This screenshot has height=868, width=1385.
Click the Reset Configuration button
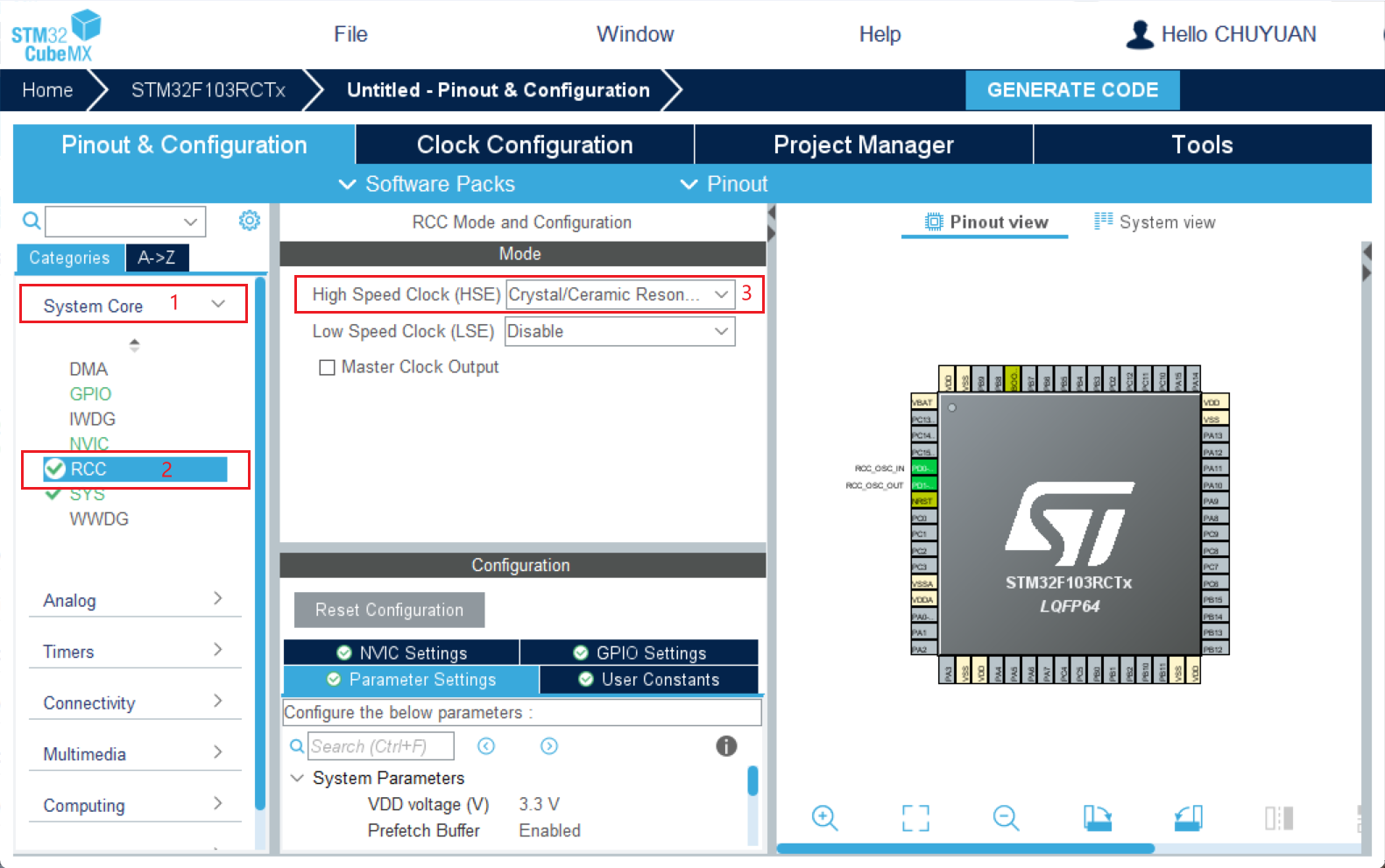pyautogui.click(x=389, y=610)
